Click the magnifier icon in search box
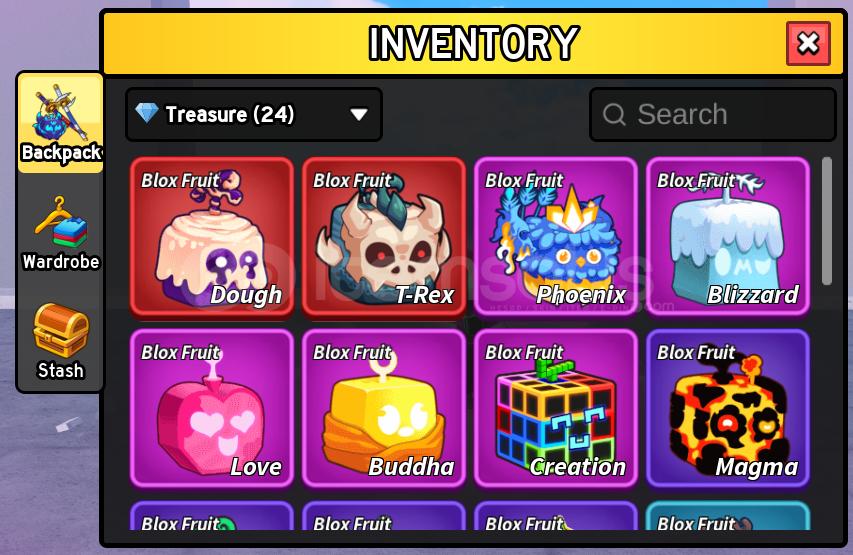This screenshot has height=555, width=853. click(614, 114)
